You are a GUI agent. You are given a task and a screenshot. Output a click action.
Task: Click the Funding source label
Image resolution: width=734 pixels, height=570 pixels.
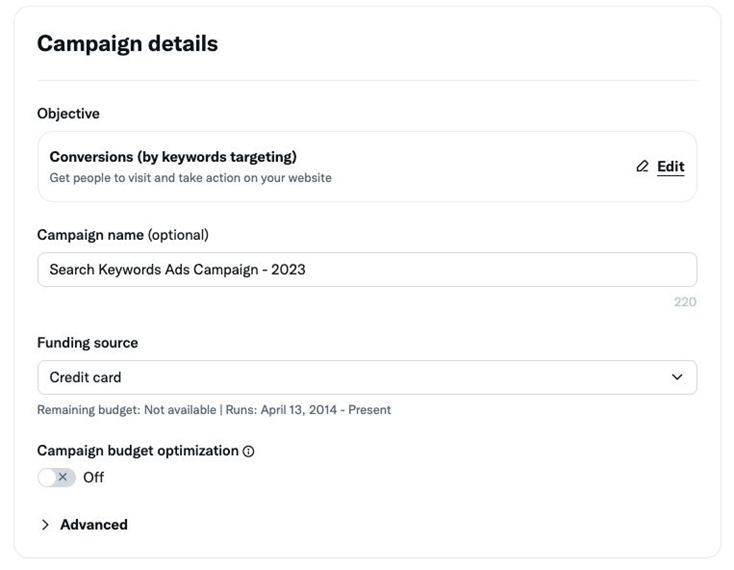tap(87, 342)
